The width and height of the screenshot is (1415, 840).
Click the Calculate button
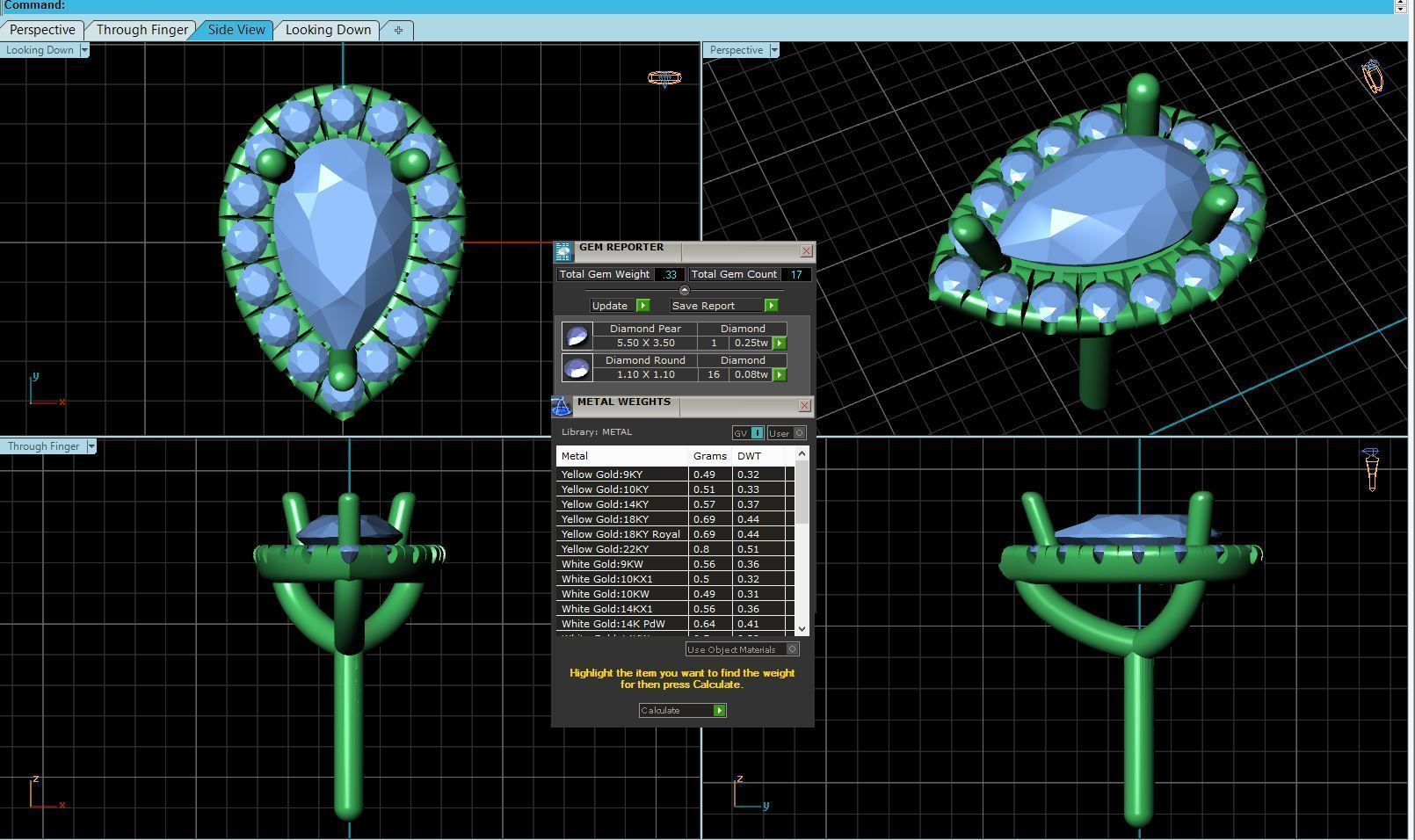click(x=682, y=710)
